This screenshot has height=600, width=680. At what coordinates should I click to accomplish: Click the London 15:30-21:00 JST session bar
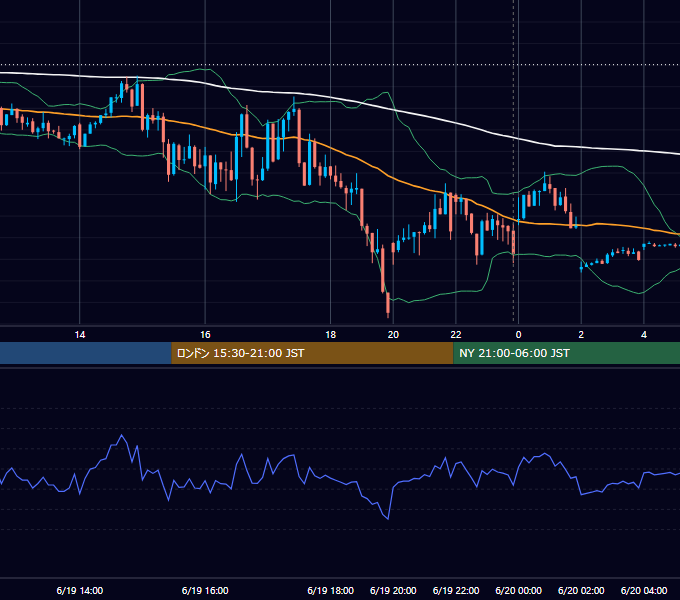[312, 353]
